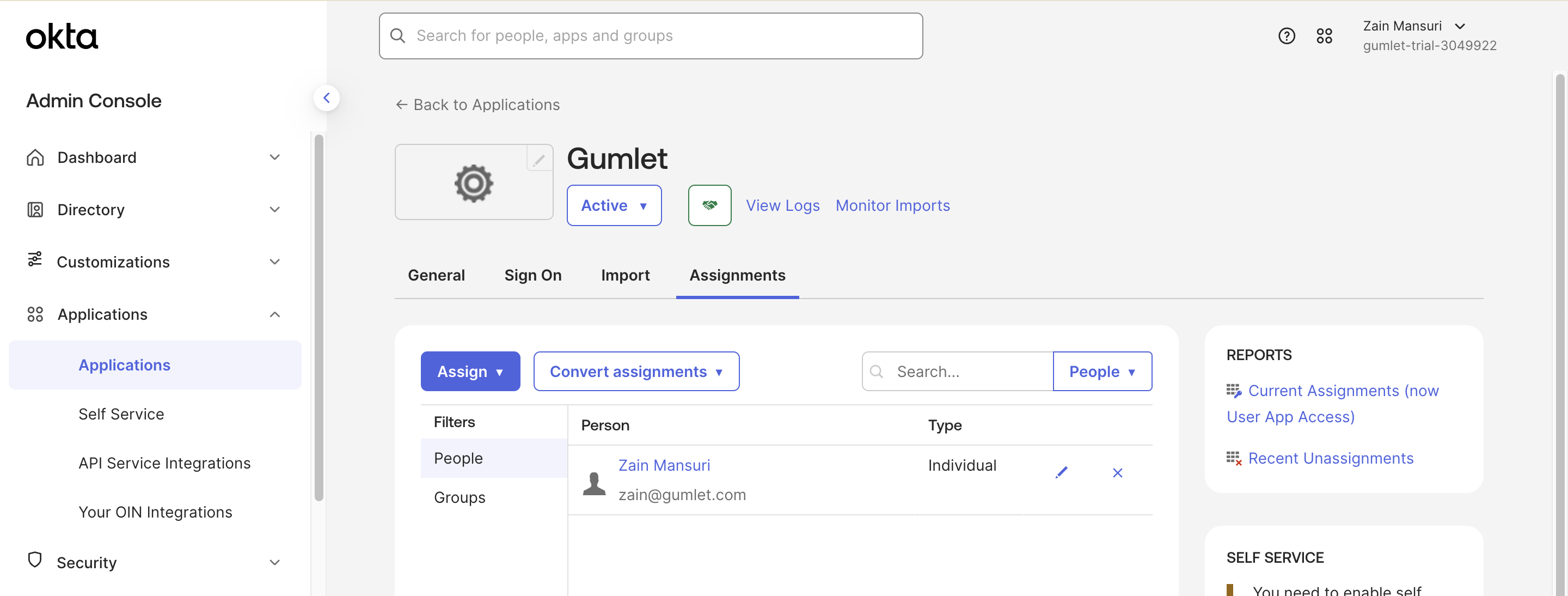Click the Directory icon in sidebar

pos(35,209)
